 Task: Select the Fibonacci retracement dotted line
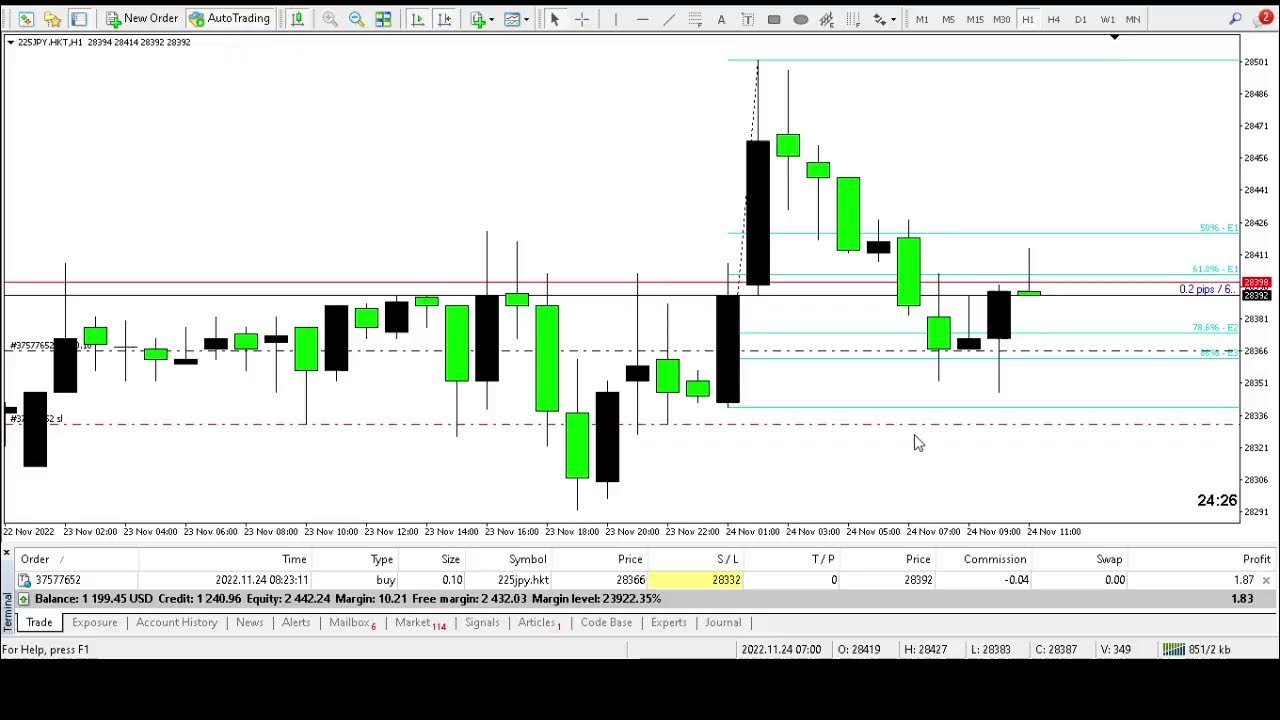click(x=747, y=180)
